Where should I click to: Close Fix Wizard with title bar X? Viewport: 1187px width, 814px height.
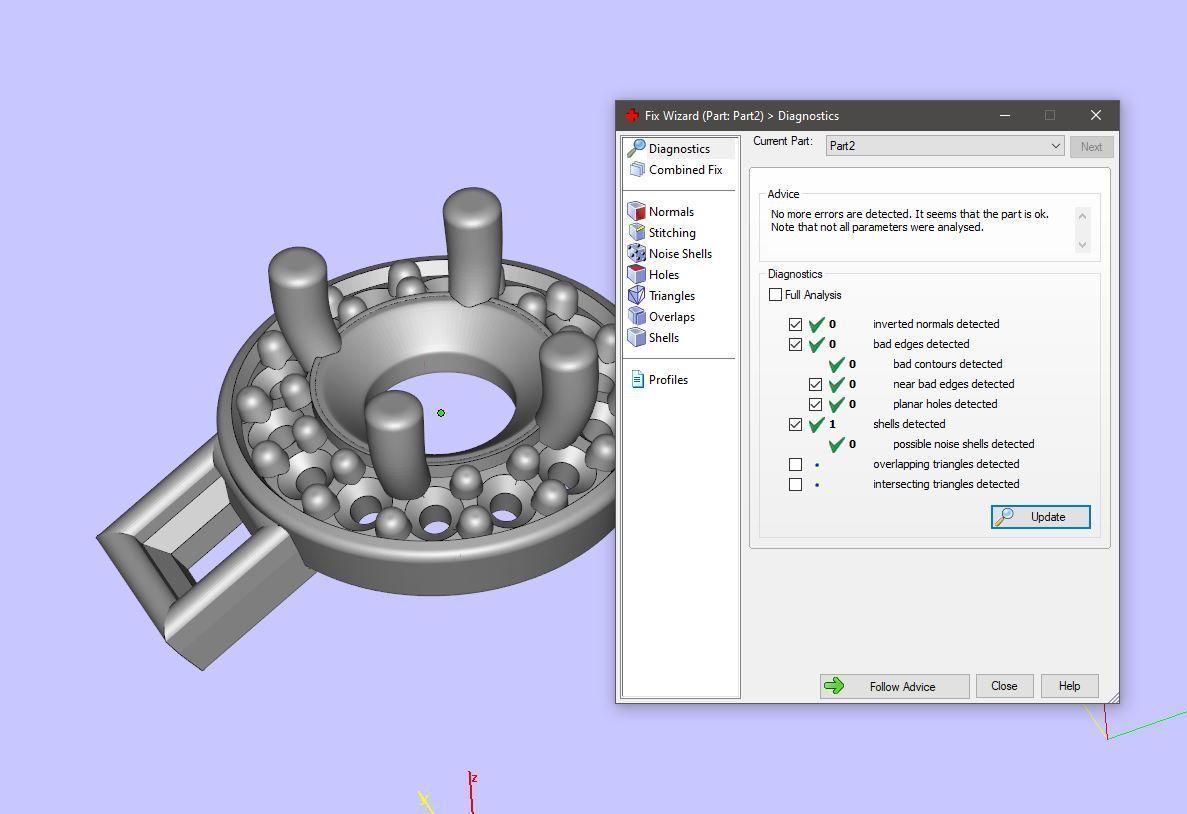point(1095,115)
